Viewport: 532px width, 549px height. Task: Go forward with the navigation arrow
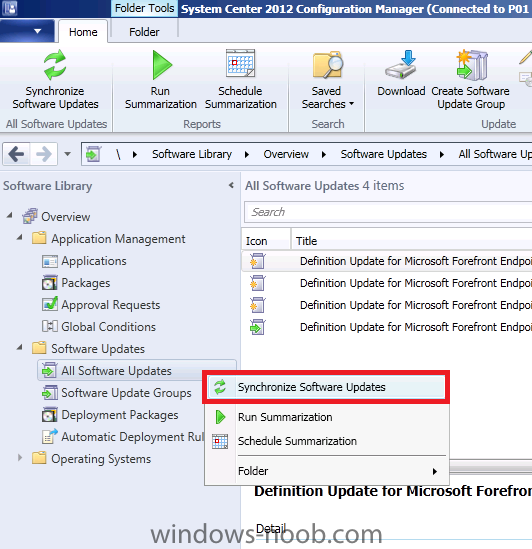pyautogui.click(x=43, y=154)
